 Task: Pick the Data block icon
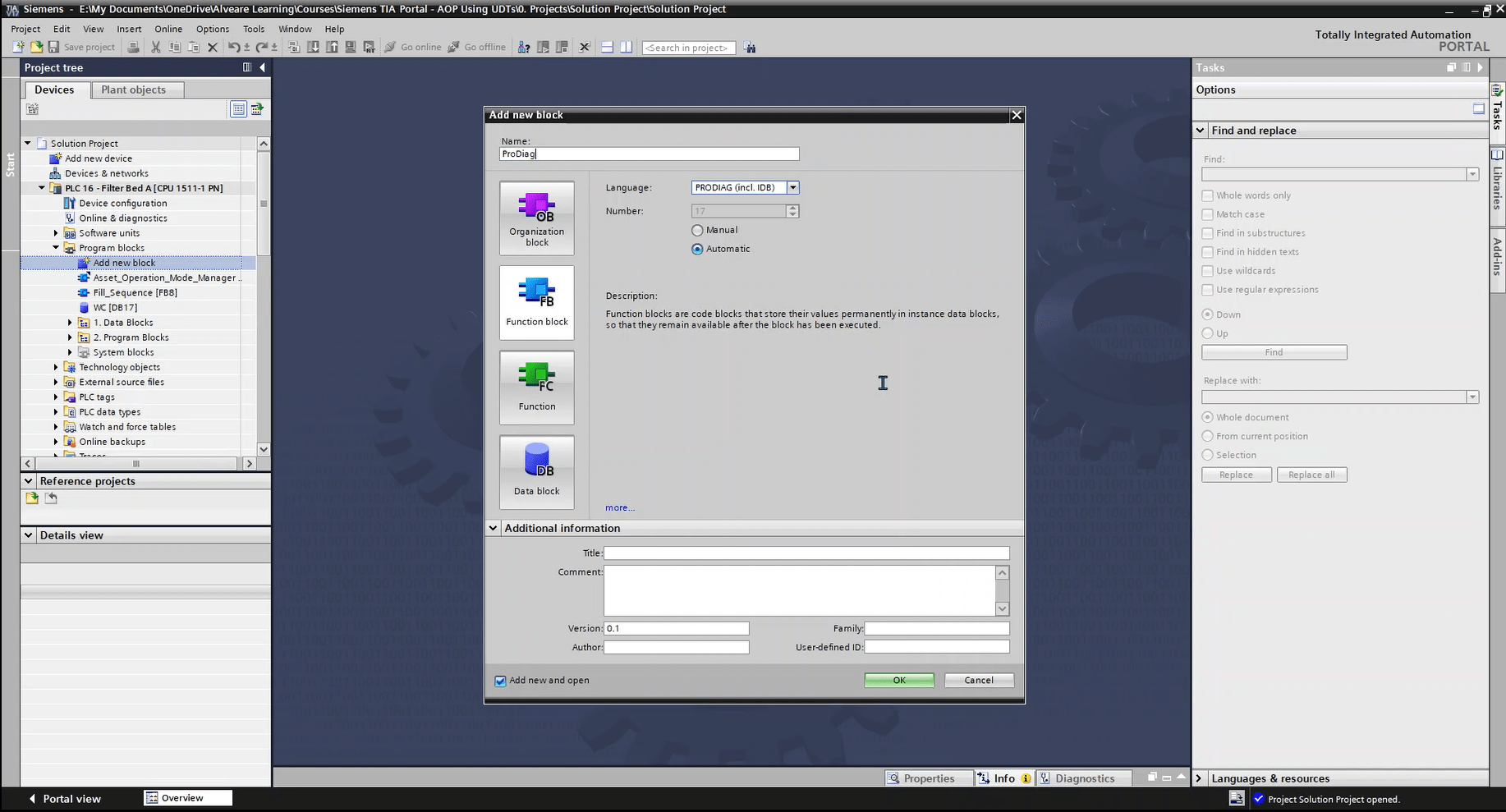coord(536,472)
